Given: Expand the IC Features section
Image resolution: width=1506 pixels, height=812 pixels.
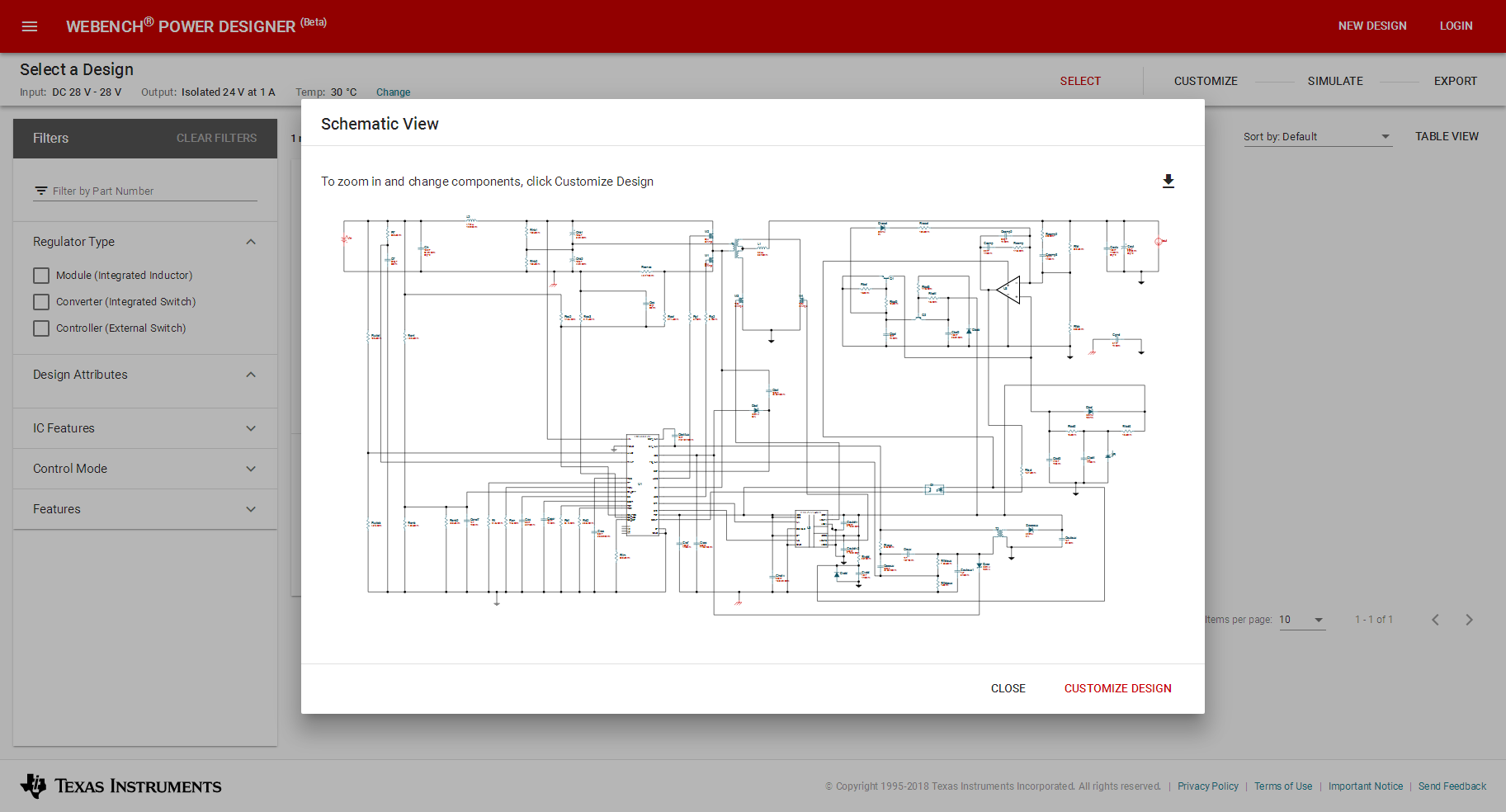Looking at the screenshot, I should (x=251, y=428).
